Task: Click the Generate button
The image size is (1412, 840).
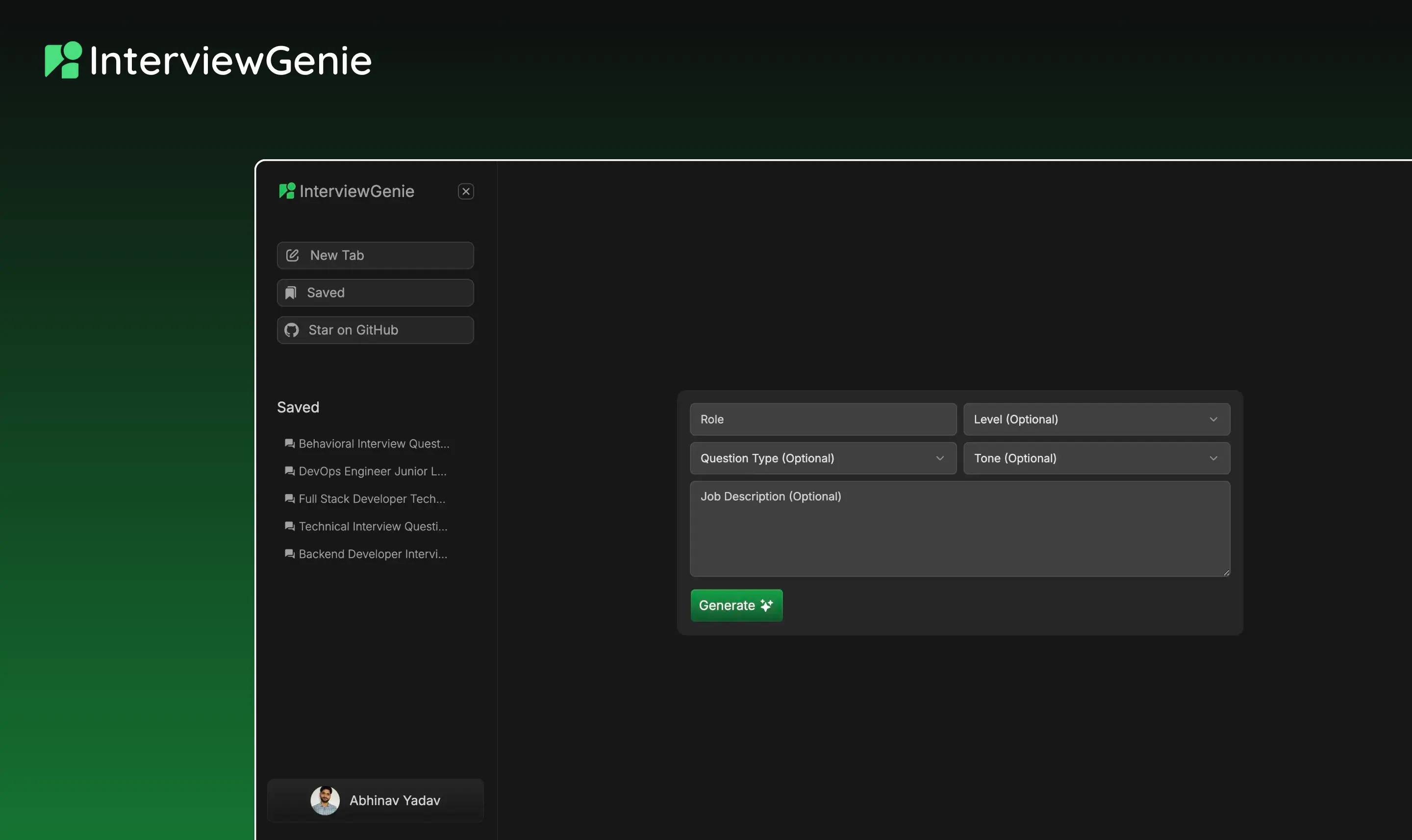Action: [736, 605]
